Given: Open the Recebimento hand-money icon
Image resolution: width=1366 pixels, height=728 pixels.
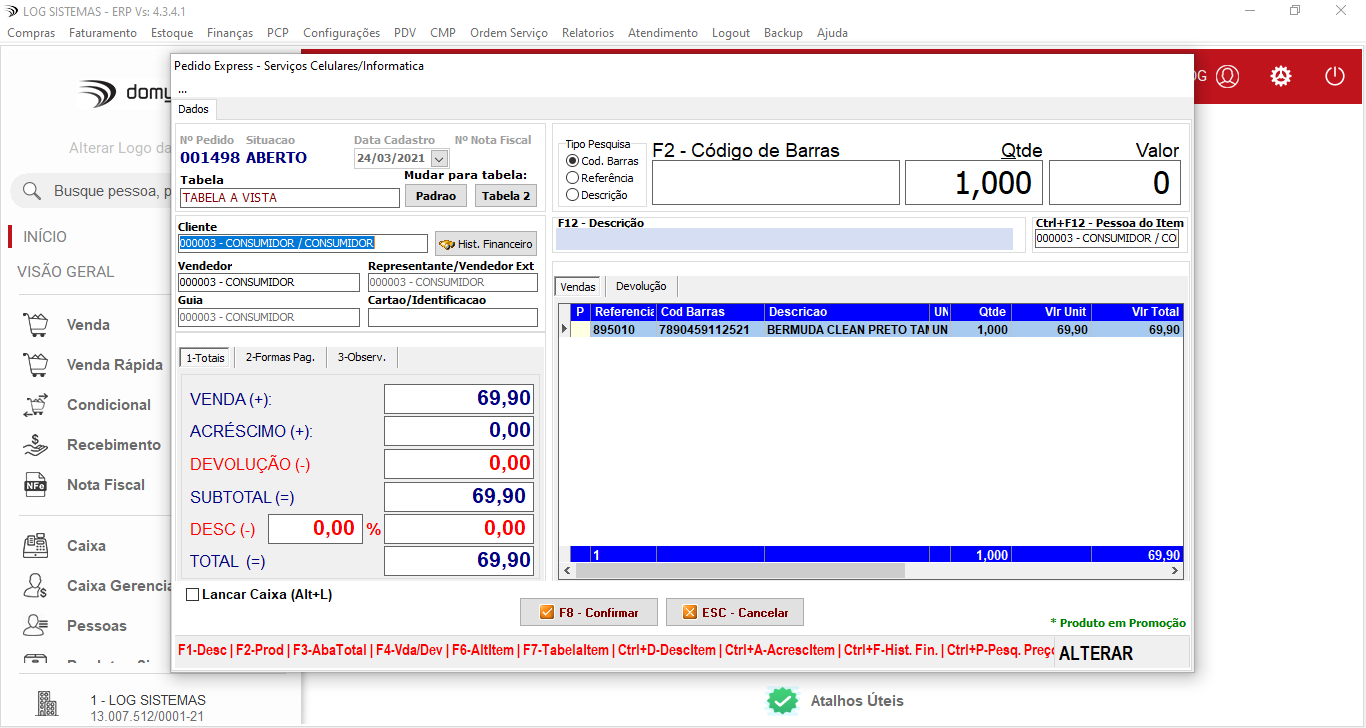Looking at the screenshot, I should pos(36,445).
